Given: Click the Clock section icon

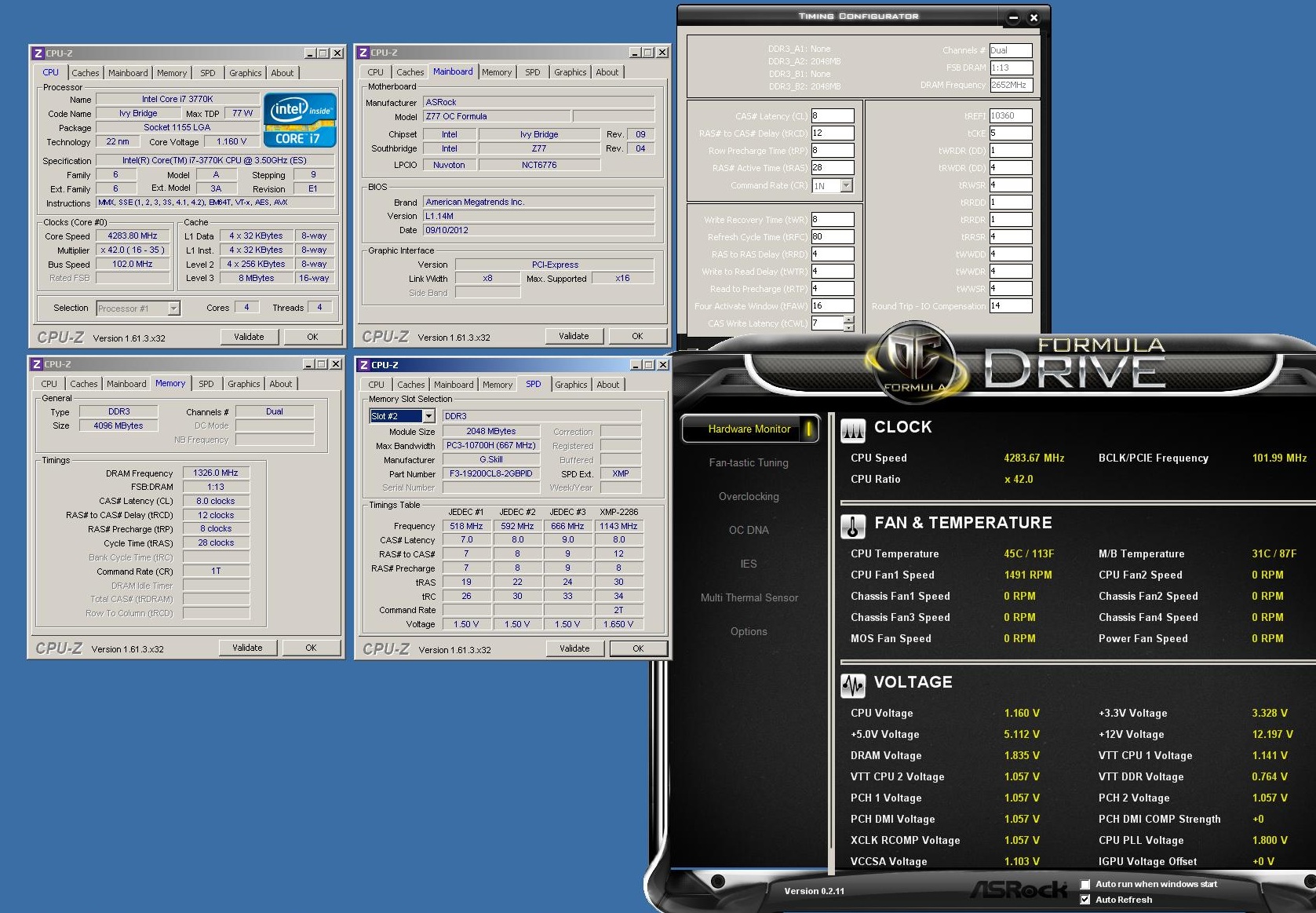Looking at the screenshot, I should tap(852, 429).
